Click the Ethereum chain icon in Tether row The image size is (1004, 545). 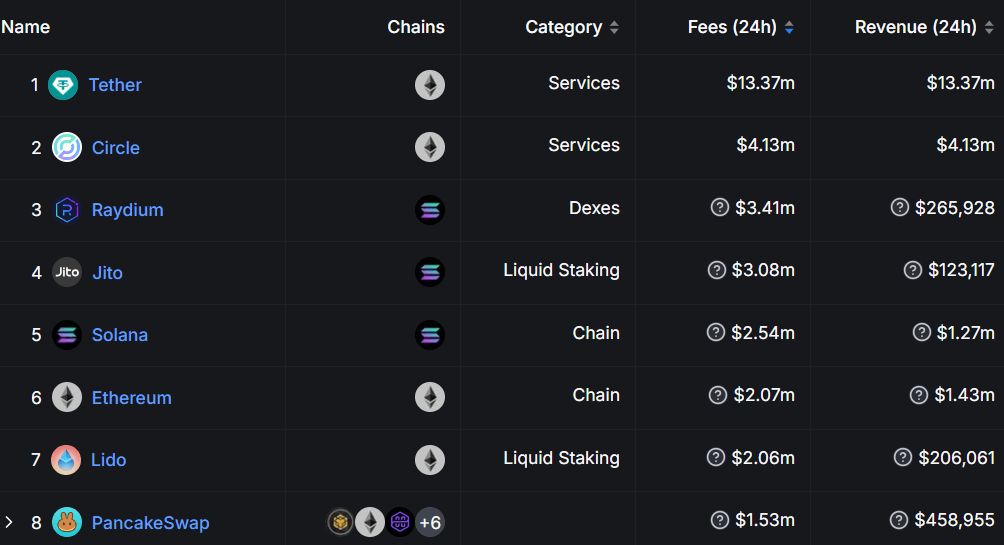click(430, 85)
